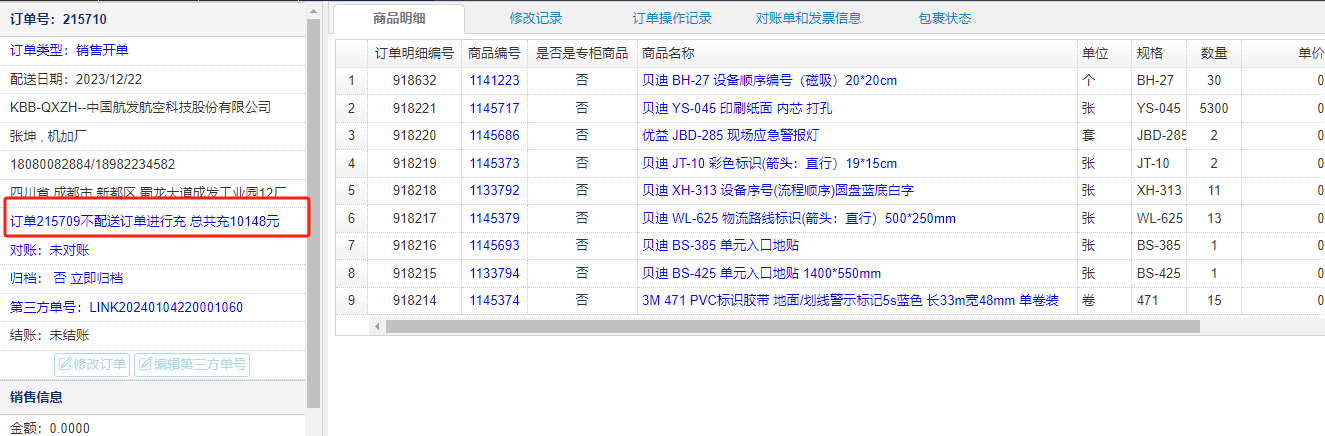Viewport: 1325px width, 436px height.
Task: Click the 单位 column header
Action: [1102, 53]
